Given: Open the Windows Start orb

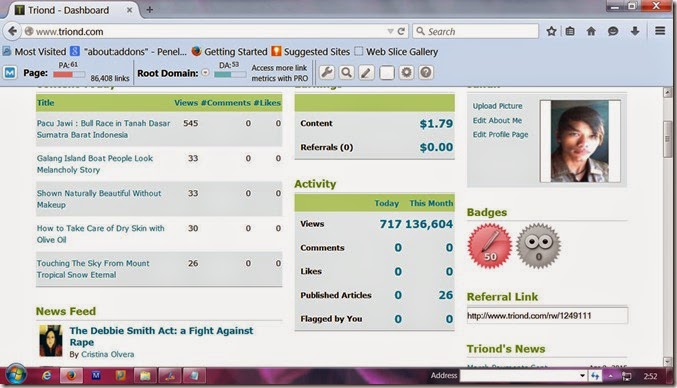Looking at the screenshot, I should (16, 375).
